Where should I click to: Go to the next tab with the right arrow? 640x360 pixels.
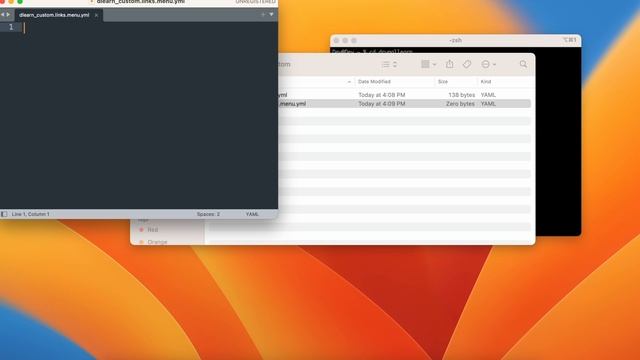8,15
